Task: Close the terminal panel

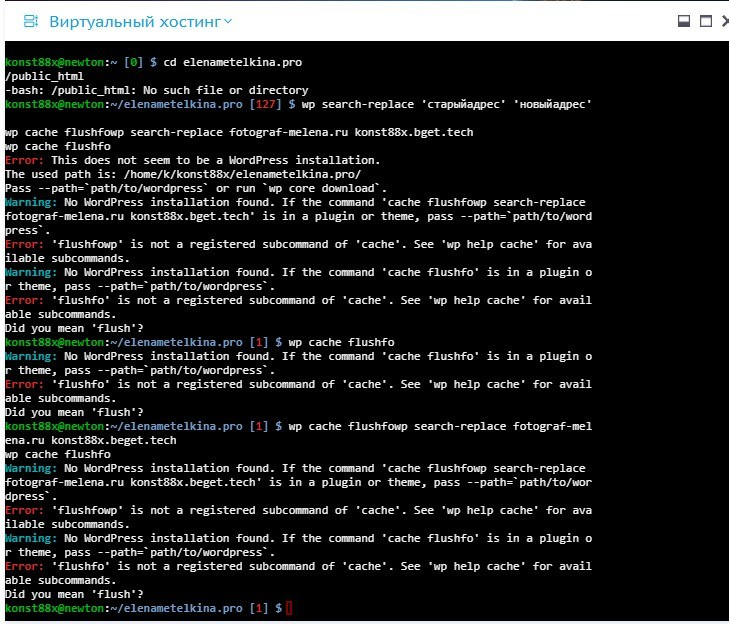Action: click(x=724, y=21)
